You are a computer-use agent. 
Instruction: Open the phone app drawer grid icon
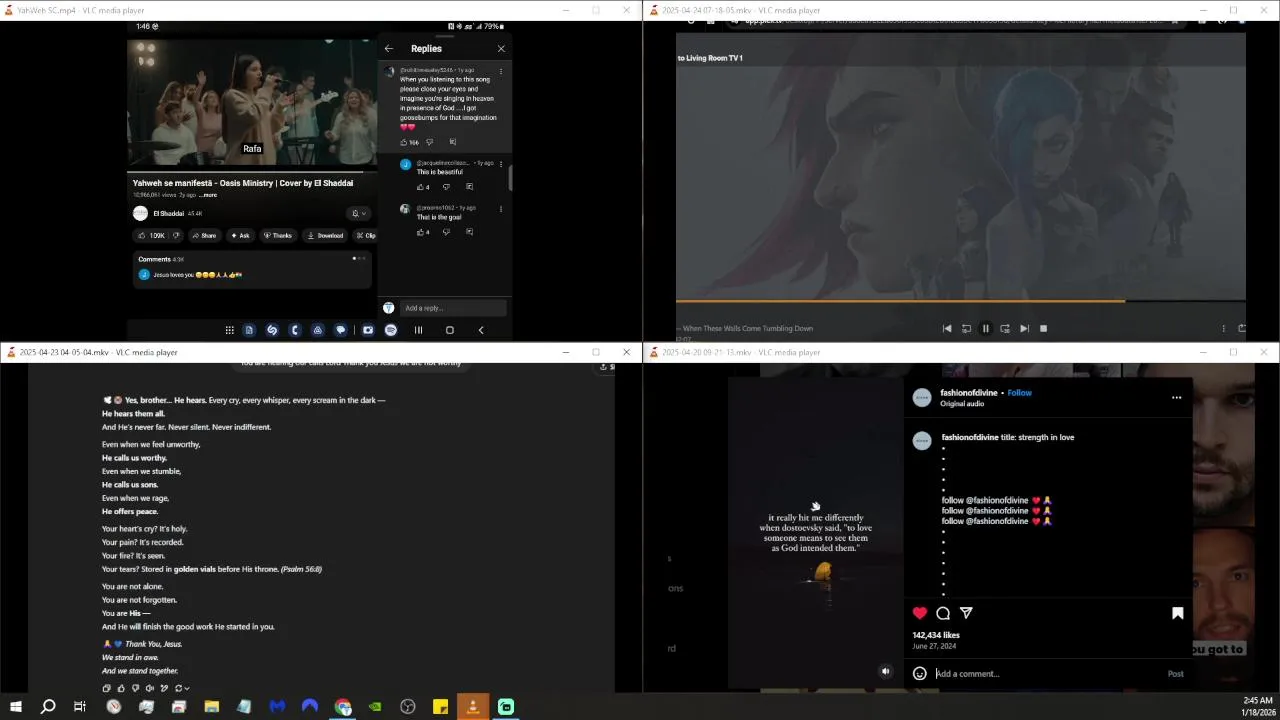coord(229,330)
